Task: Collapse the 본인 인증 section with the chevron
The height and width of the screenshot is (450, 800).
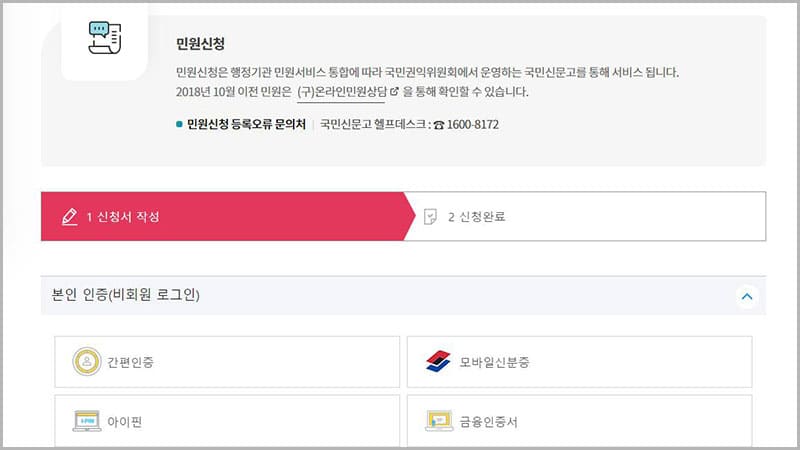Action: click(x=746, y=296)
